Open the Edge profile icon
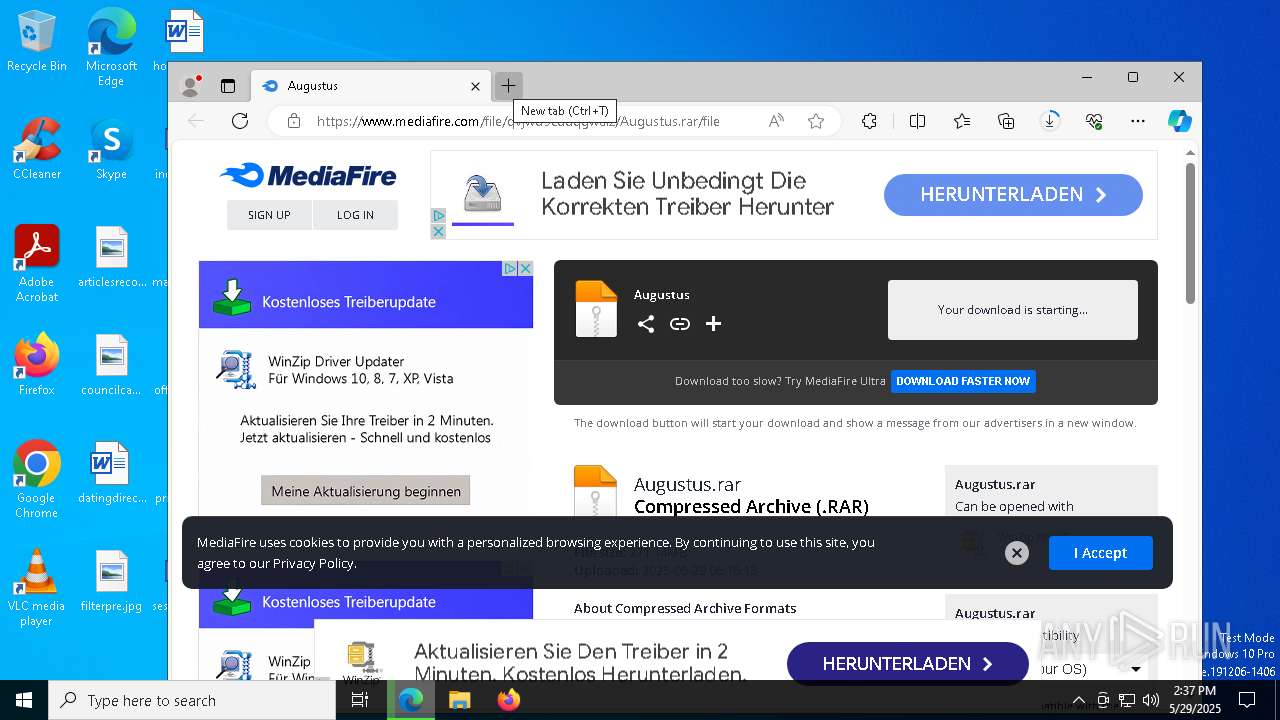This screenshot has width=1280, height=720. pyautogui.click(x=190, y=86)
